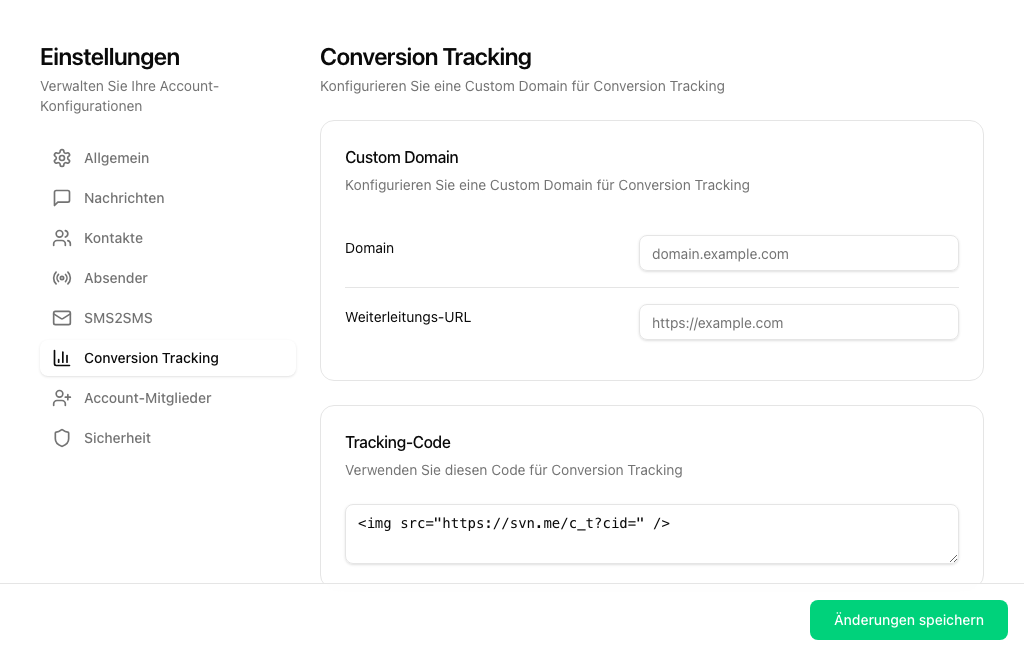Click the Sicherheit shield icon
Screen dimensions: 1024x656
coord(62,438)
